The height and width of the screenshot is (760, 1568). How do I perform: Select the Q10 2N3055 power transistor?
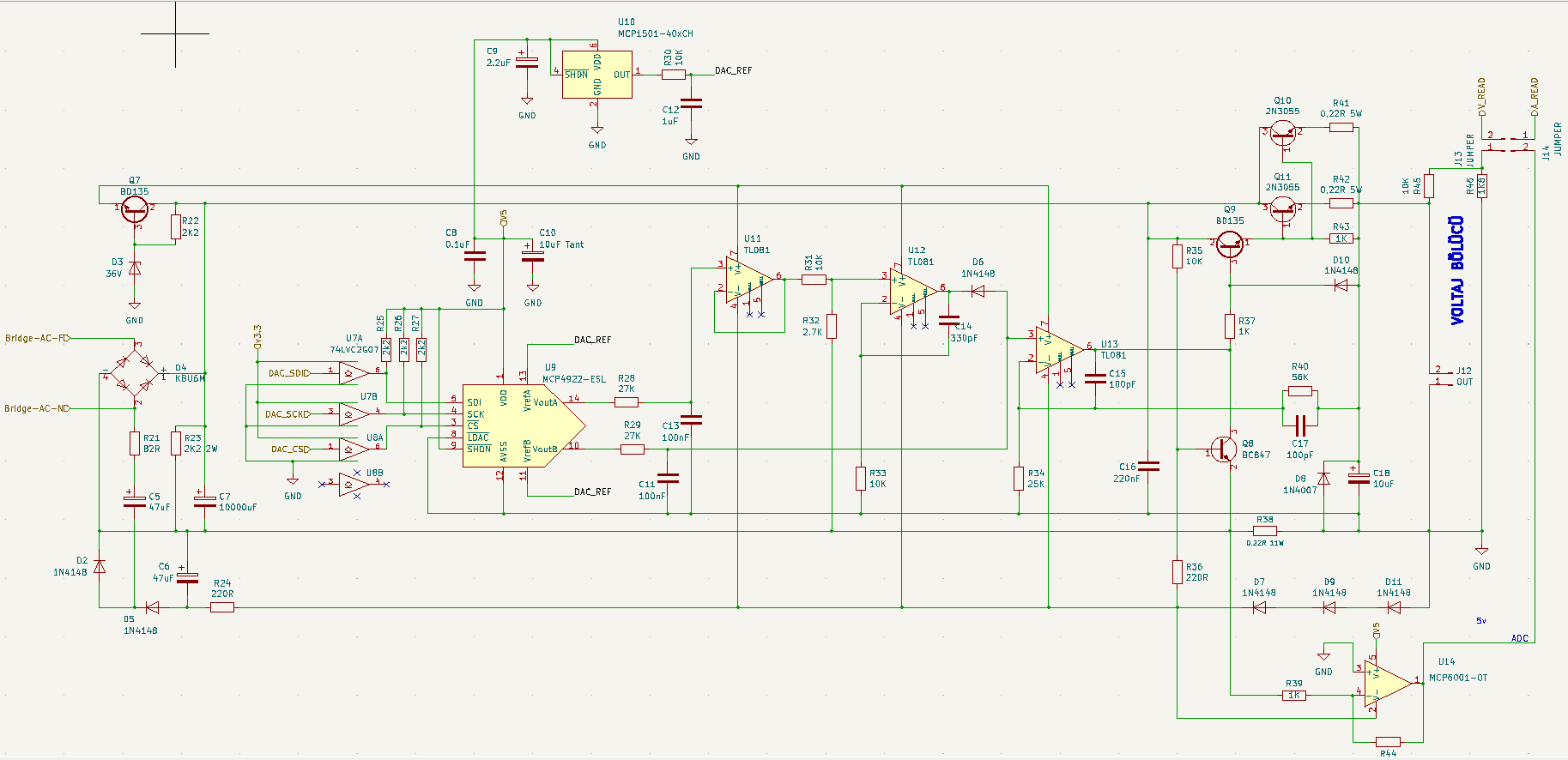[1282, 131]
